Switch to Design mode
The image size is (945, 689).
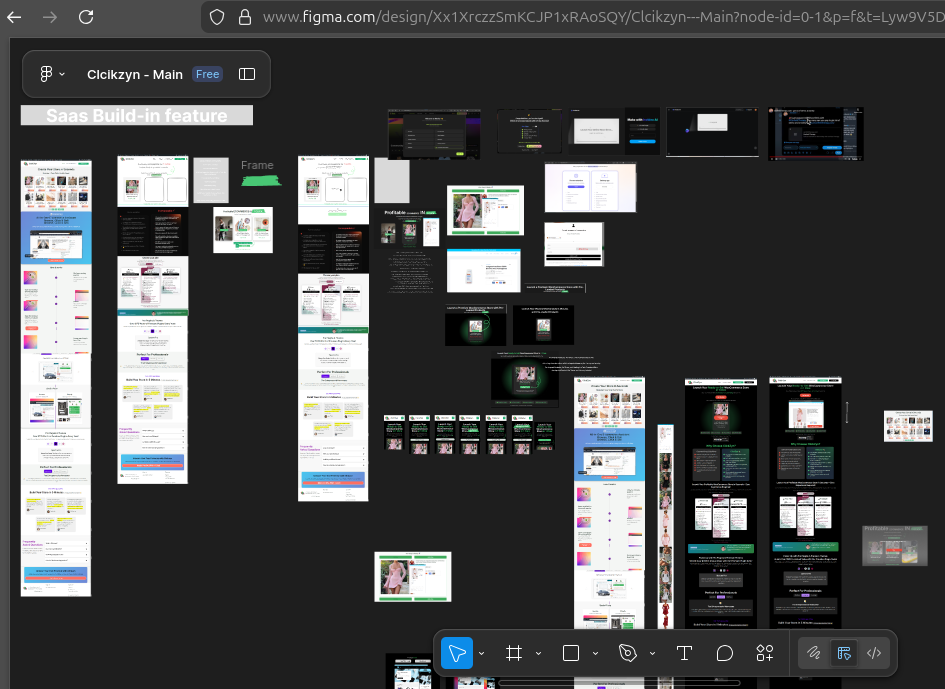click(844, 653)
